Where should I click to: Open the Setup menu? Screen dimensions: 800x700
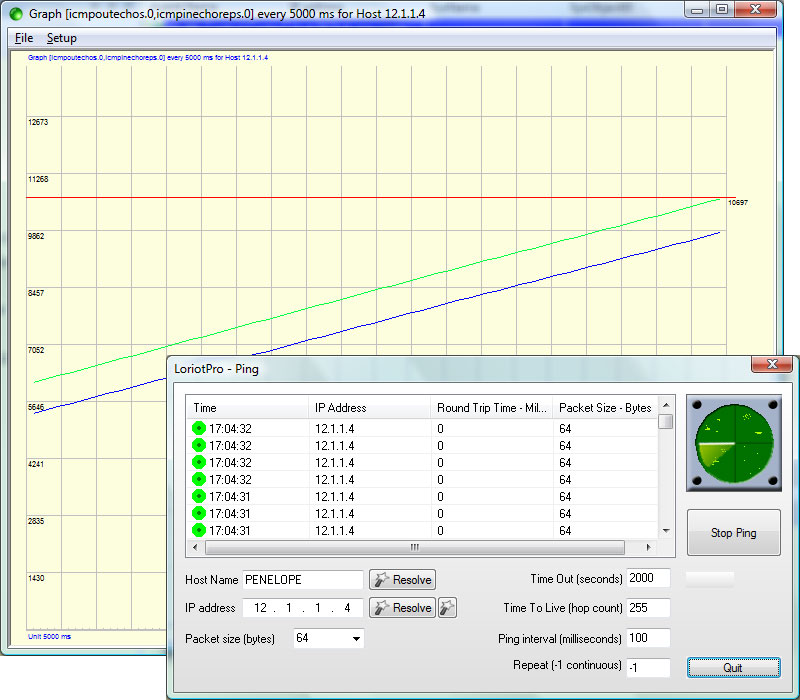point(62,38)
